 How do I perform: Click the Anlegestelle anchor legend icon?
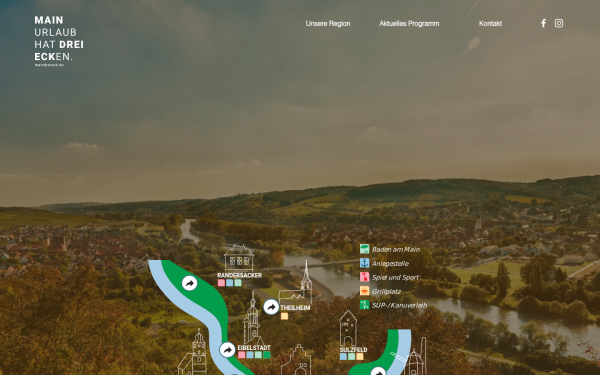pyautogui.click(x=364, y=263)
